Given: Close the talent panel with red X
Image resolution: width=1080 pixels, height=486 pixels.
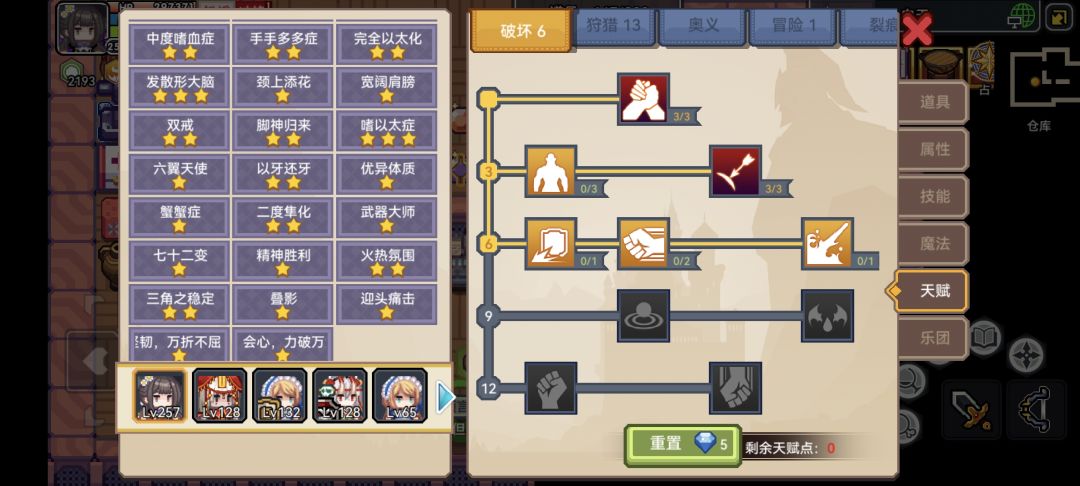Looking at the screenshot, I should [x=917, y=30].
